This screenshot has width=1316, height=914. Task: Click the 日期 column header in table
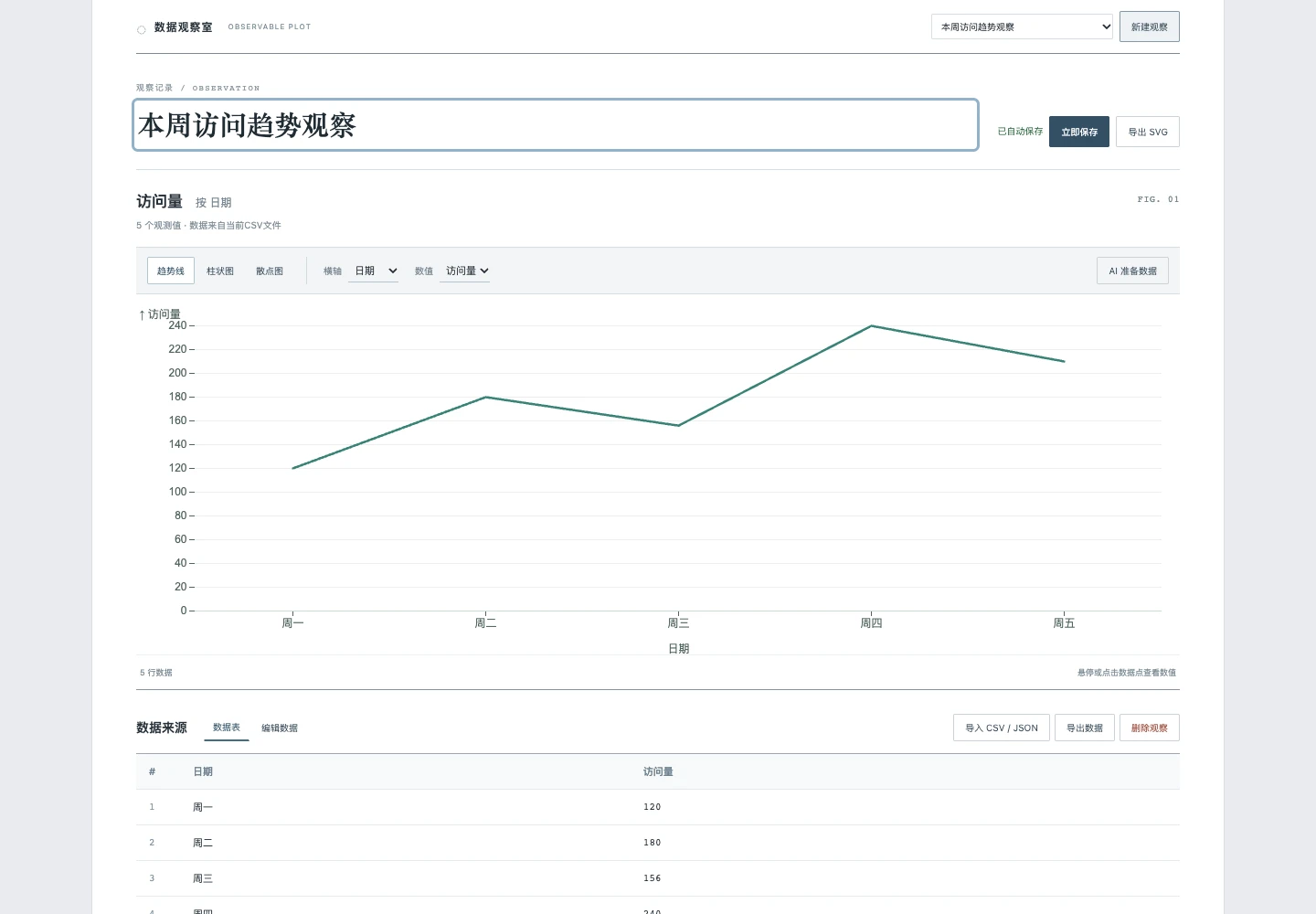tap(203, 771)
